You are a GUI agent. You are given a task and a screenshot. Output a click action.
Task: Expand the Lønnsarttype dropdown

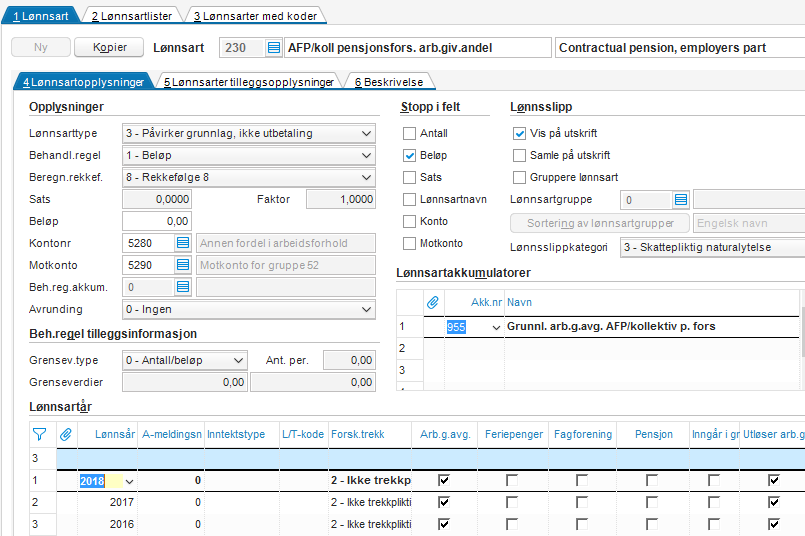tap(365, 134)
